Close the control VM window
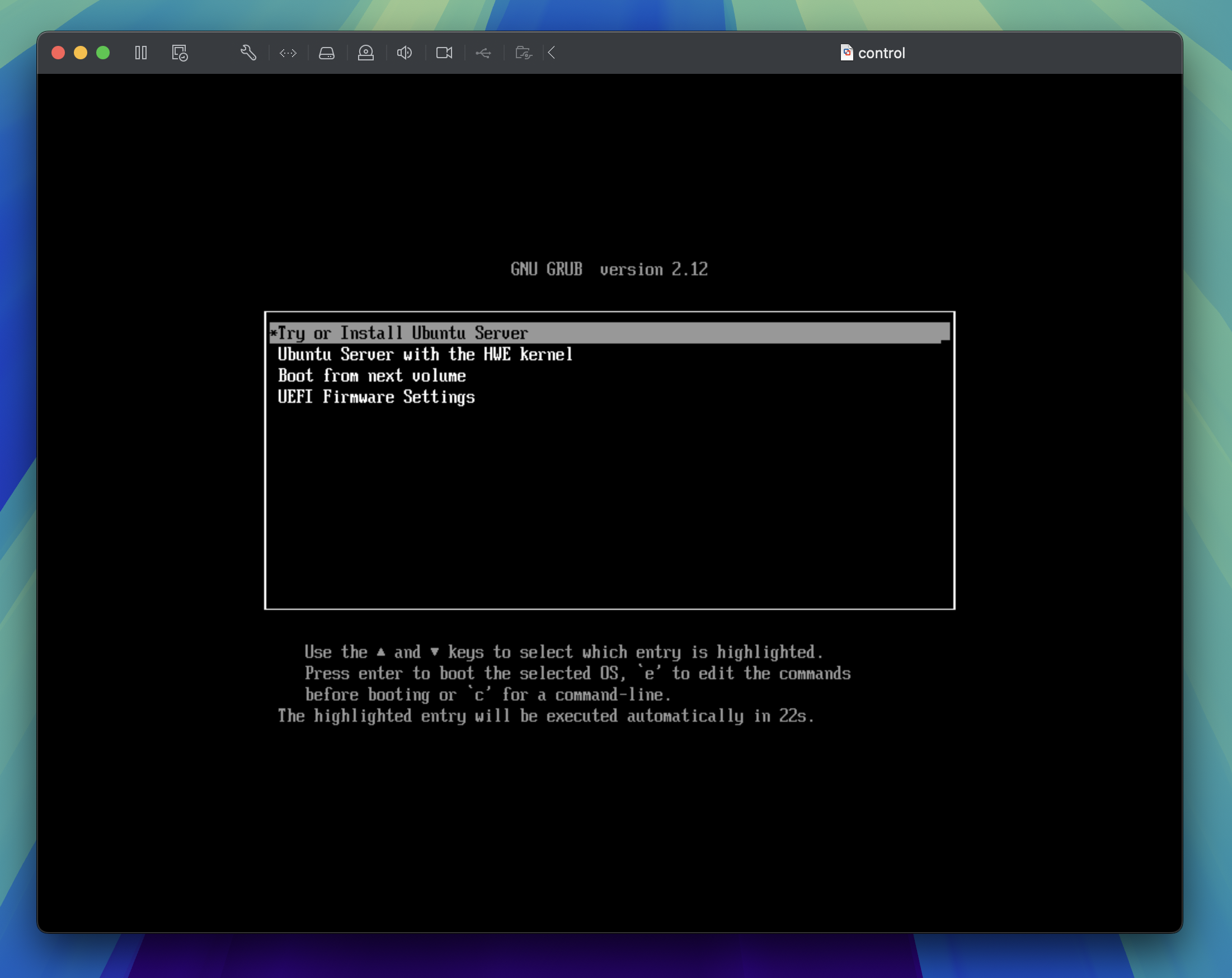The height and width of the screenshot is (978, 1232). (x=58, y=53)
